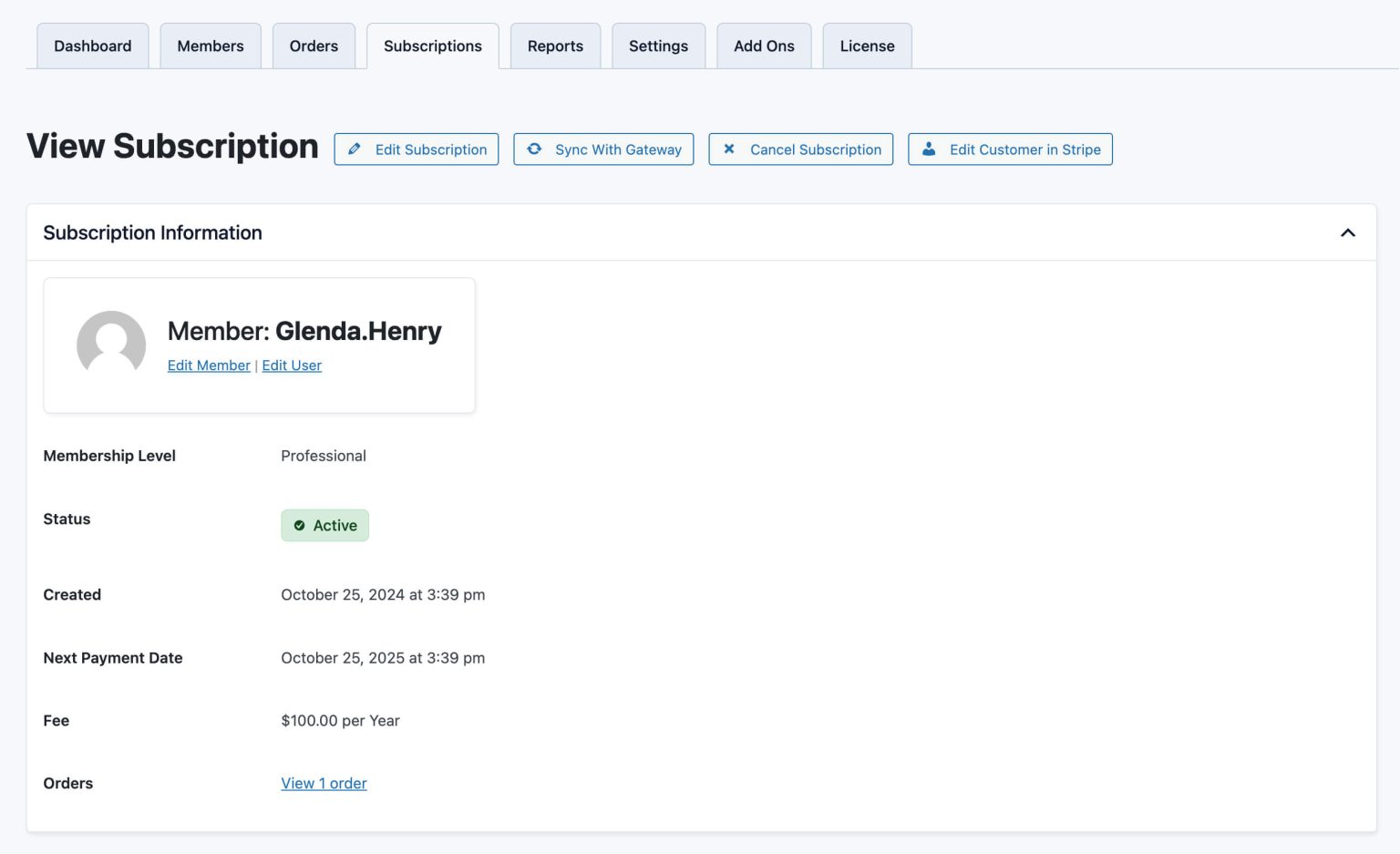The image size is (1400, 854).
Task: Click the checkmark icon inside the Active badge
Action: point(299,525)
